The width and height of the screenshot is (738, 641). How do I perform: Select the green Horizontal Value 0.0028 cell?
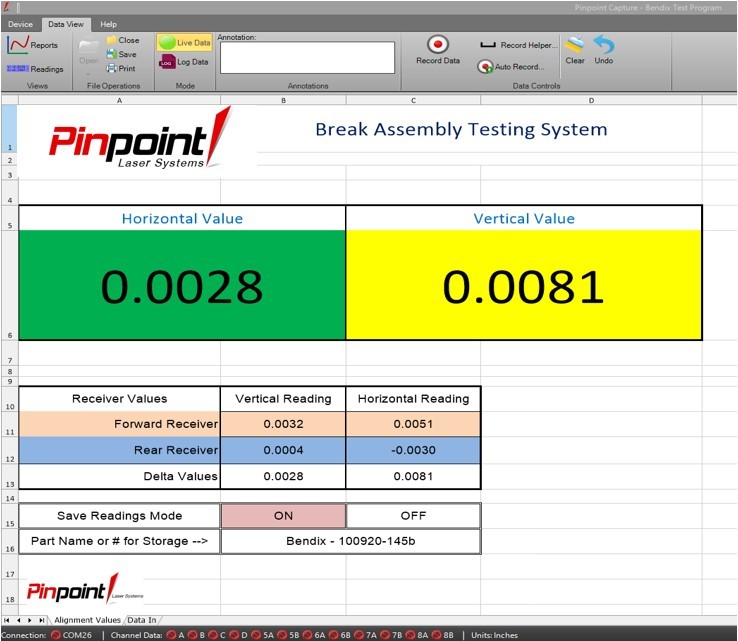point(182,285)
